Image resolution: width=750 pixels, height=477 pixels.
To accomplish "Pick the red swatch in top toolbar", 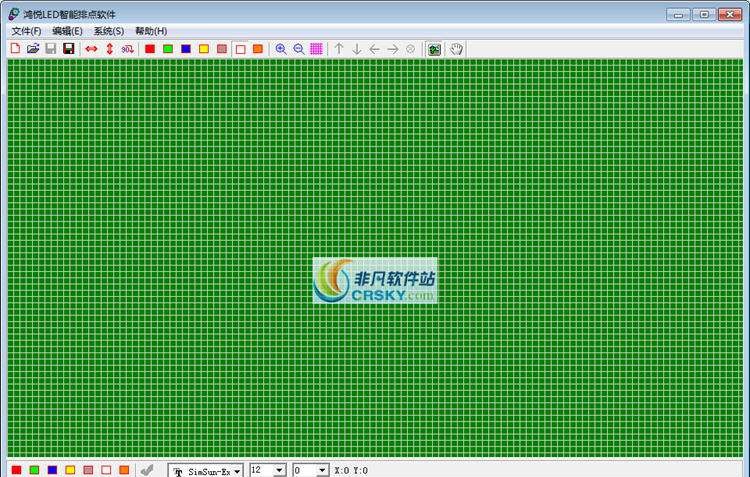I will tap(150, 49).
